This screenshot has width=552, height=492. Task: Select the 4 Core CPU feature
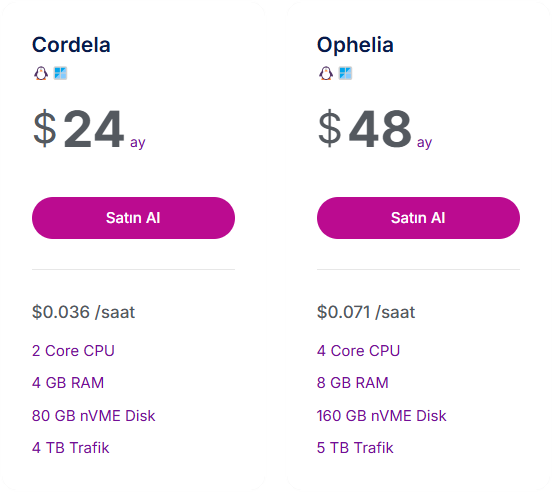pyautogui.click(x=358, y=351)
